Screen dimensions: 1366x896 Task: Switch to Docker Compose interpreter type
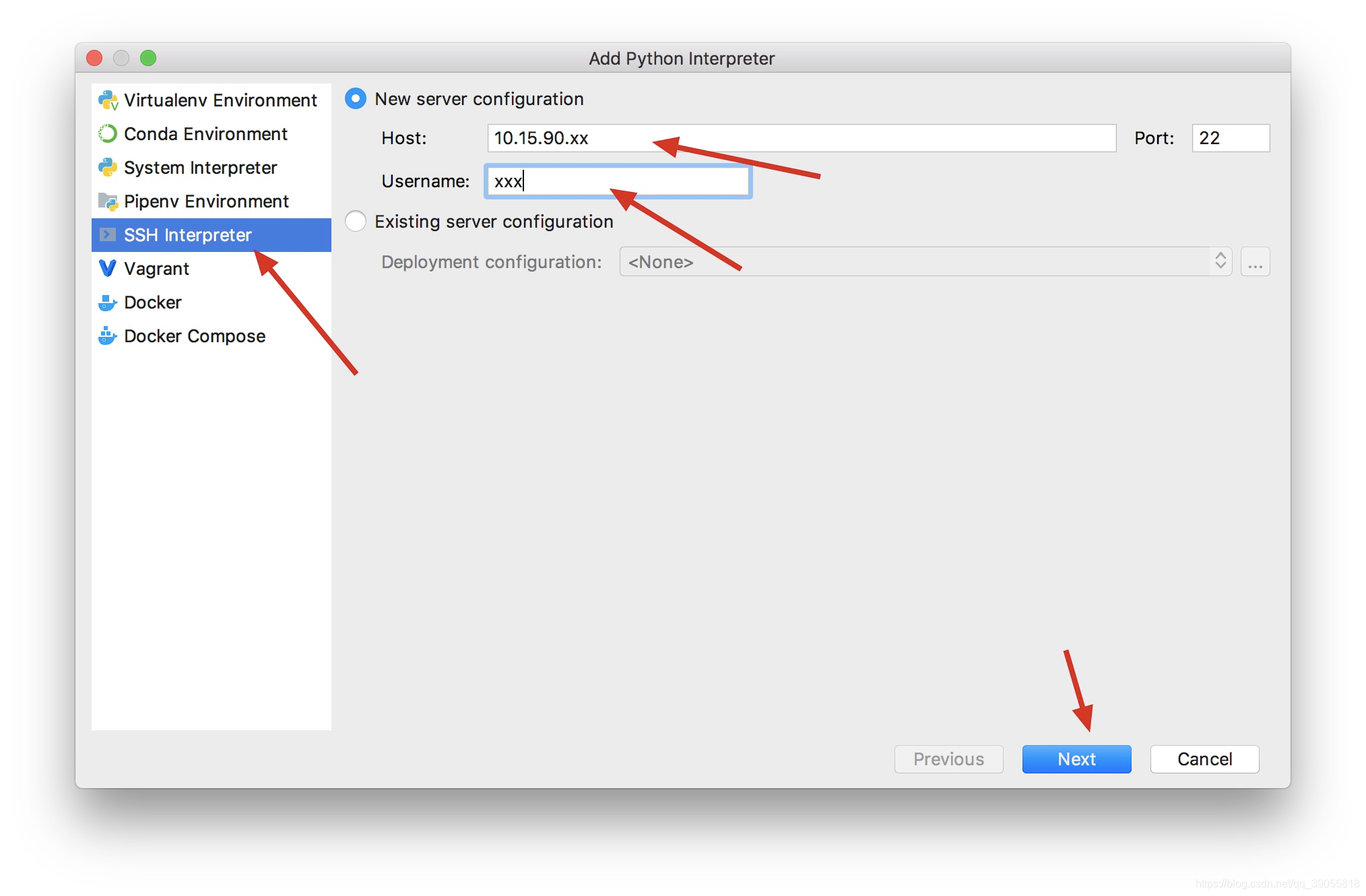click(x=195, y=336)
